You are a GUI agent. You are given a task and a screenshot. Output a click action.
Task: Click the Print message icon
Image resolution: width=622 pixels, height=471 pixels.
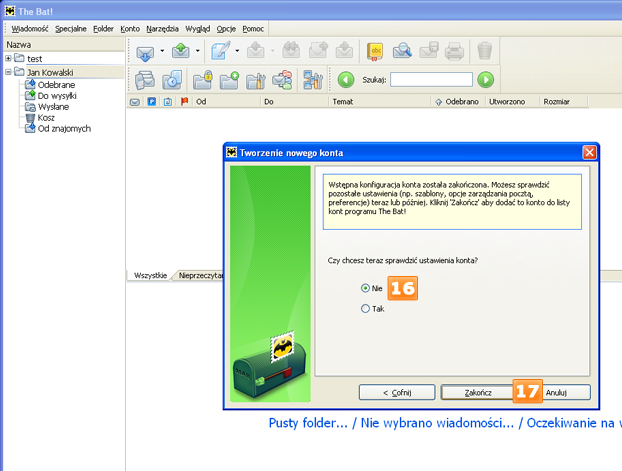[x=455, y=51]
